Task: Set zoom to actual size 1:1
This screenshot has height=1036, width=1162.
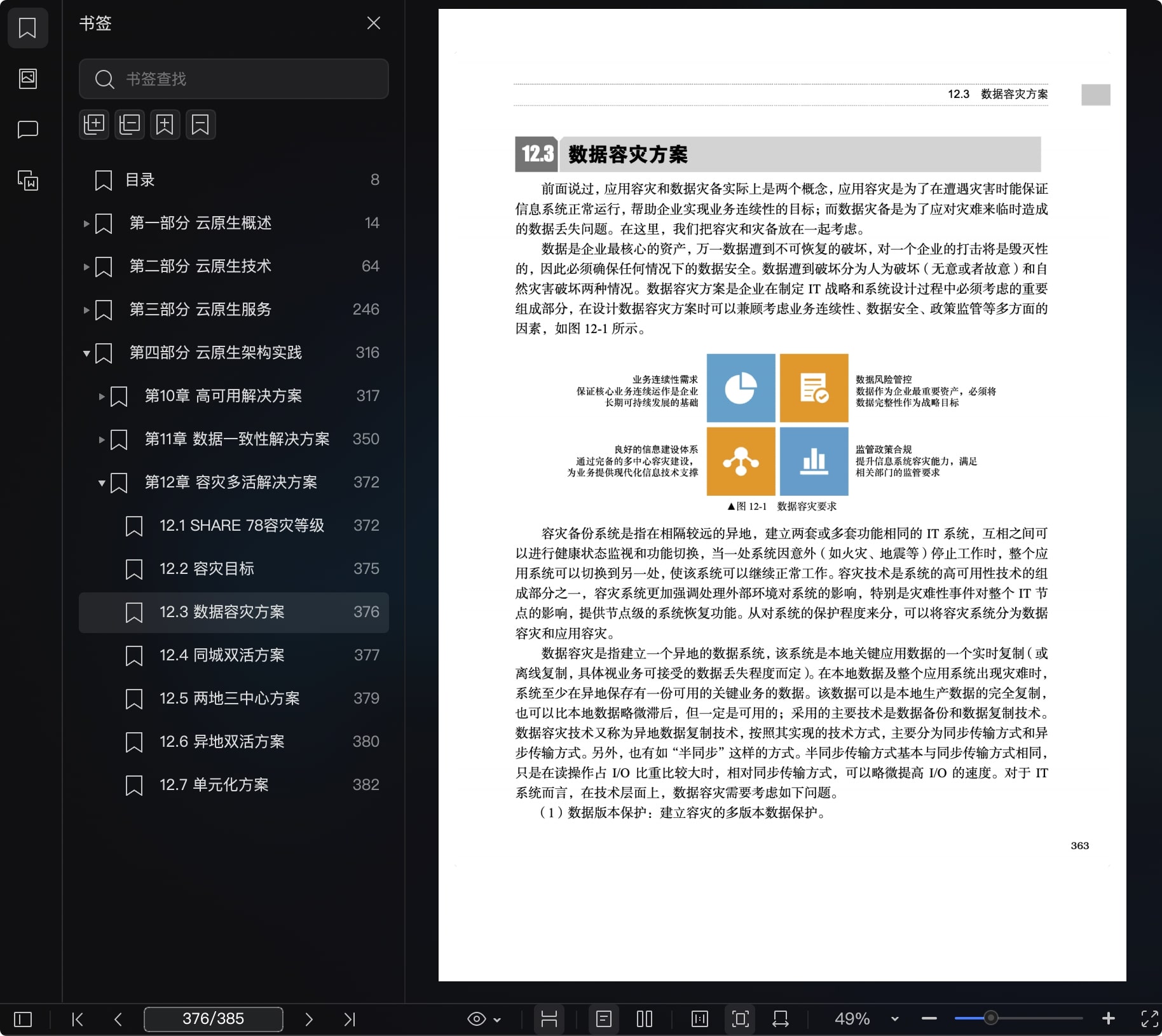Action: 700,1019
